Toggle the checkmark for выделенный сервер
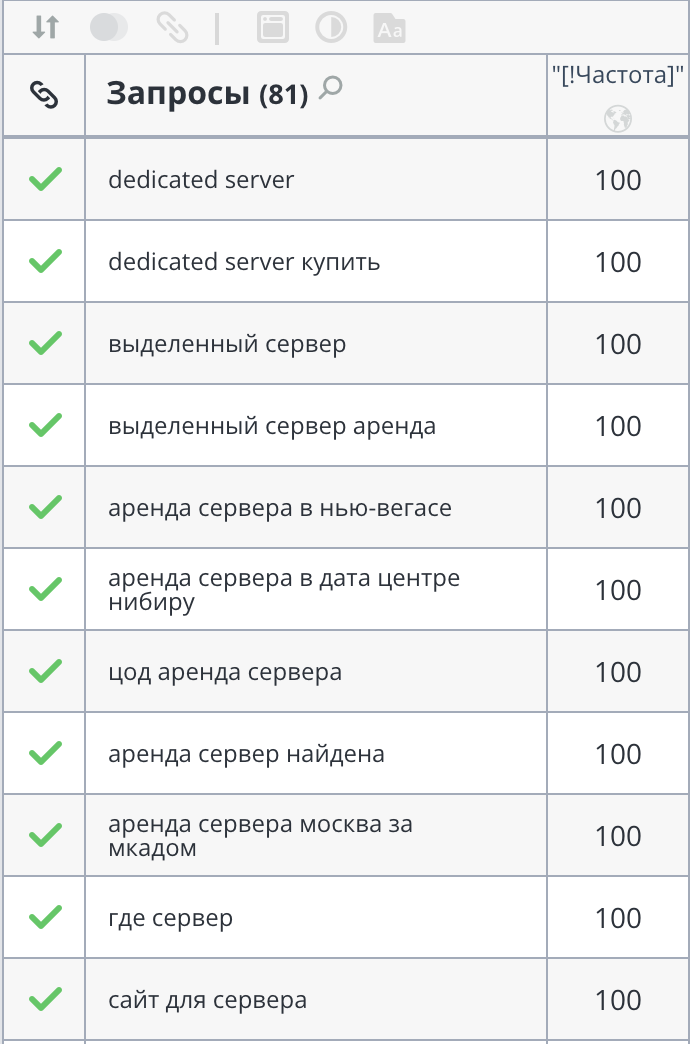 [44, 343]
